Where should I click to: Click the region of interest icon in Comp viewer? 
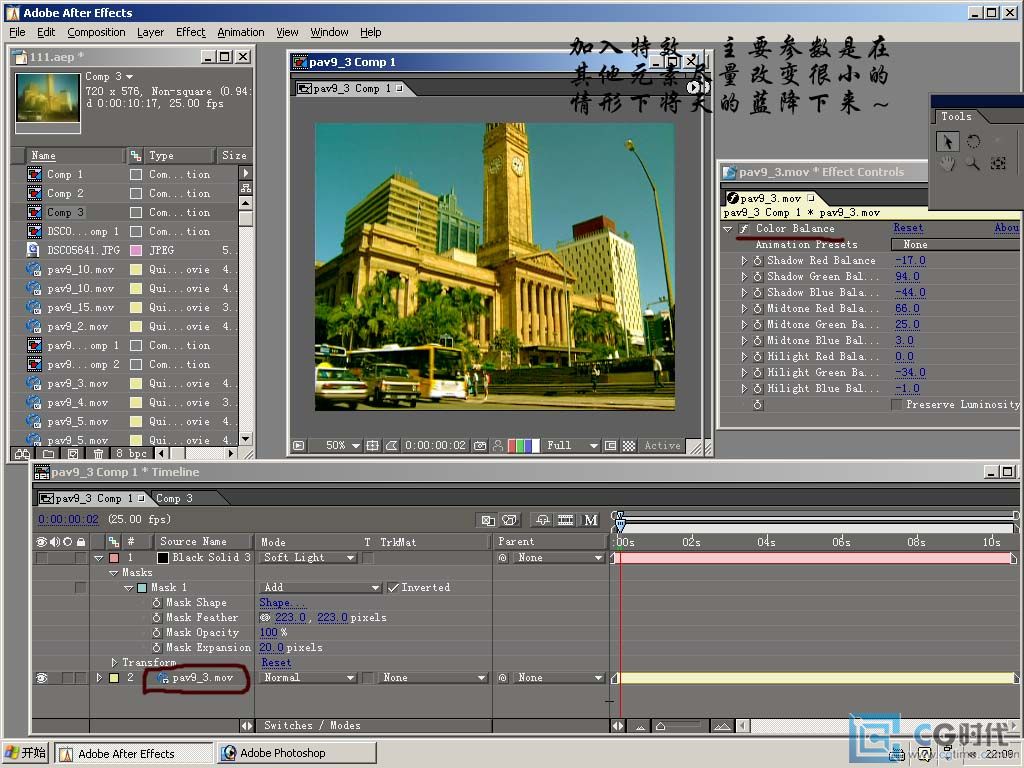coord(611,445)
